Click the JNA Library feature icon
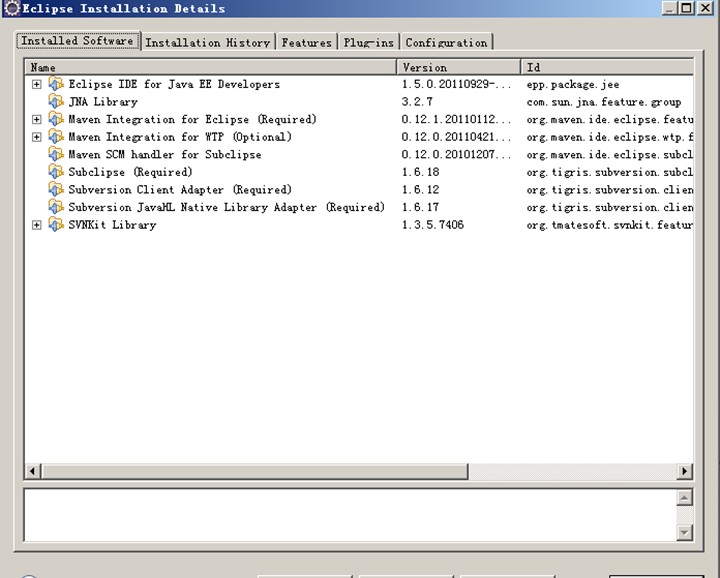This screenshot has height=578, width=720. tap(56, 101)
